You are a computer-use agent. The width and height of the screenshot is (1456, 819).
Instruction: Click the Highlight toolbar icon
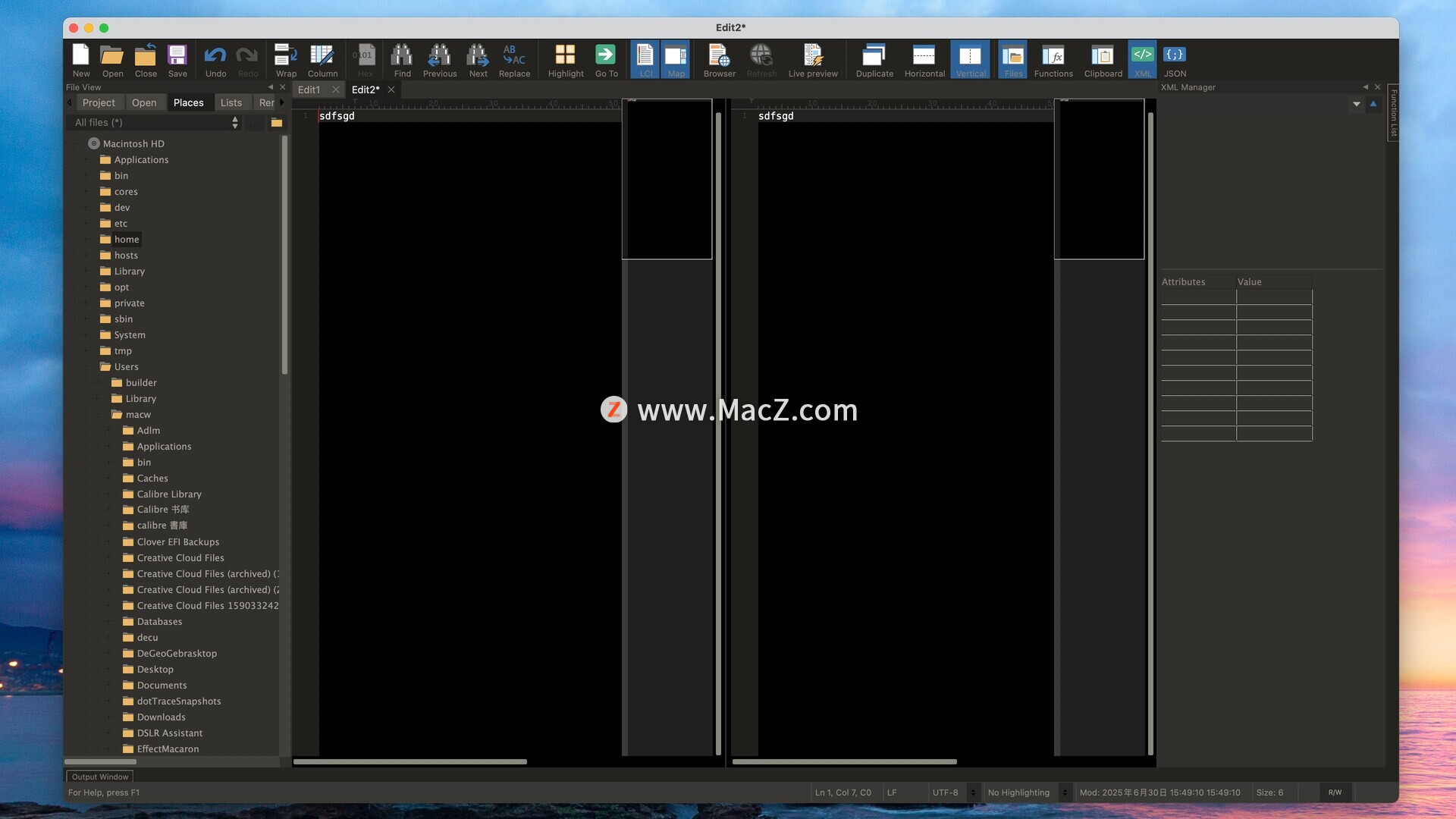(x=566, y=60)
